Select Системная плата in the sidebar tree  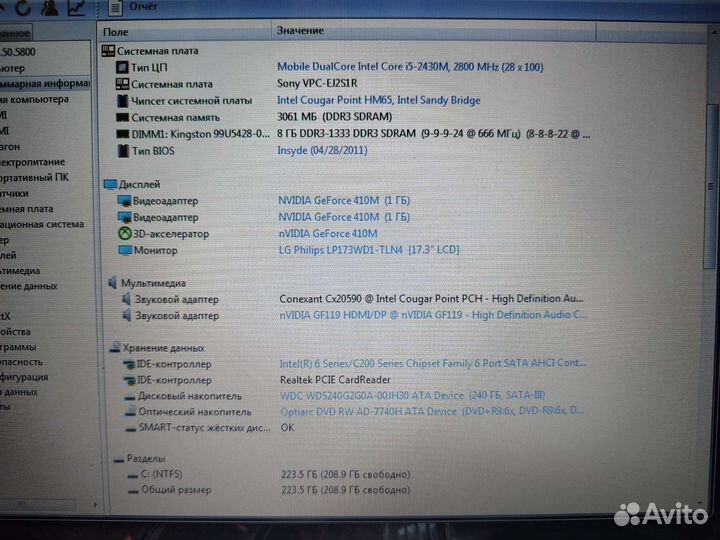coord(27,209)
